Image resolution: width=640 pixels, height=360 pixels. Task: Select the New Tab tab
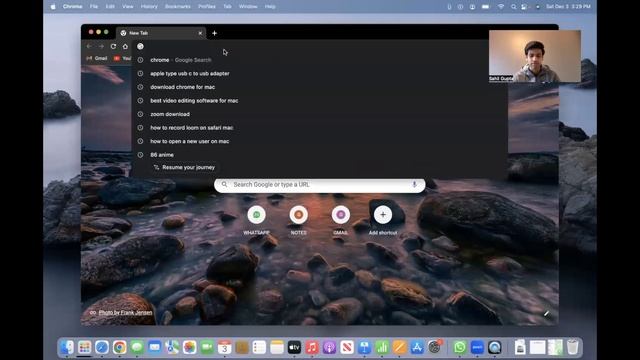point(161,33)
